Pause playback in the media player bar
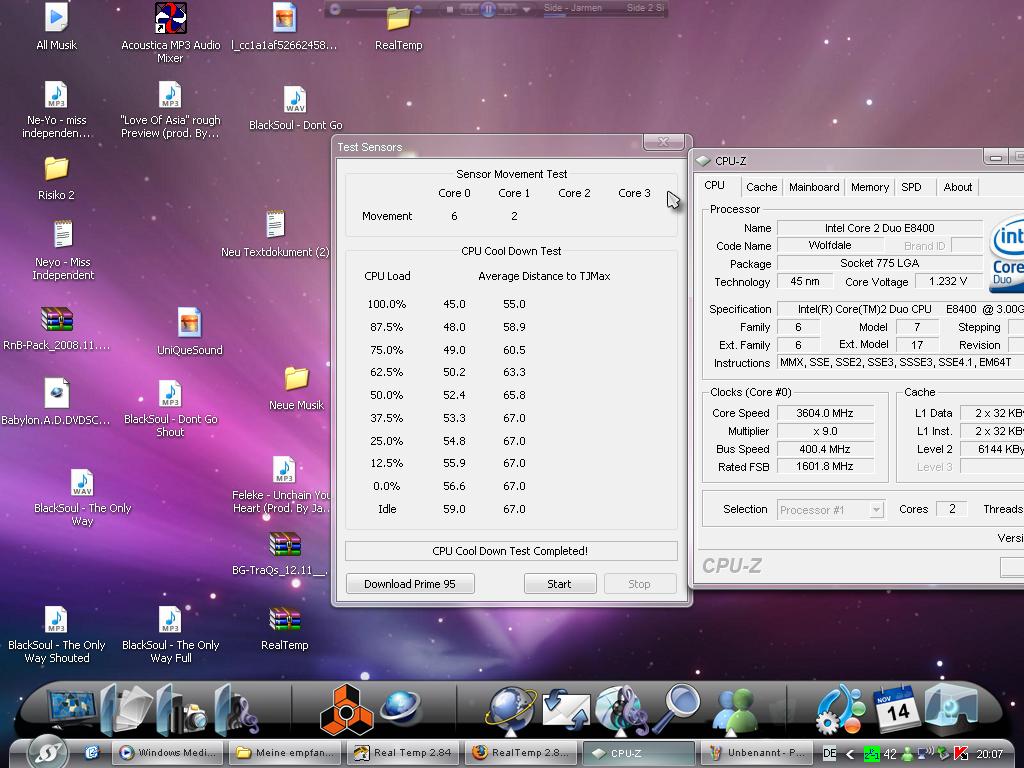Screen dimensions: 1024x768 [488, 9]
